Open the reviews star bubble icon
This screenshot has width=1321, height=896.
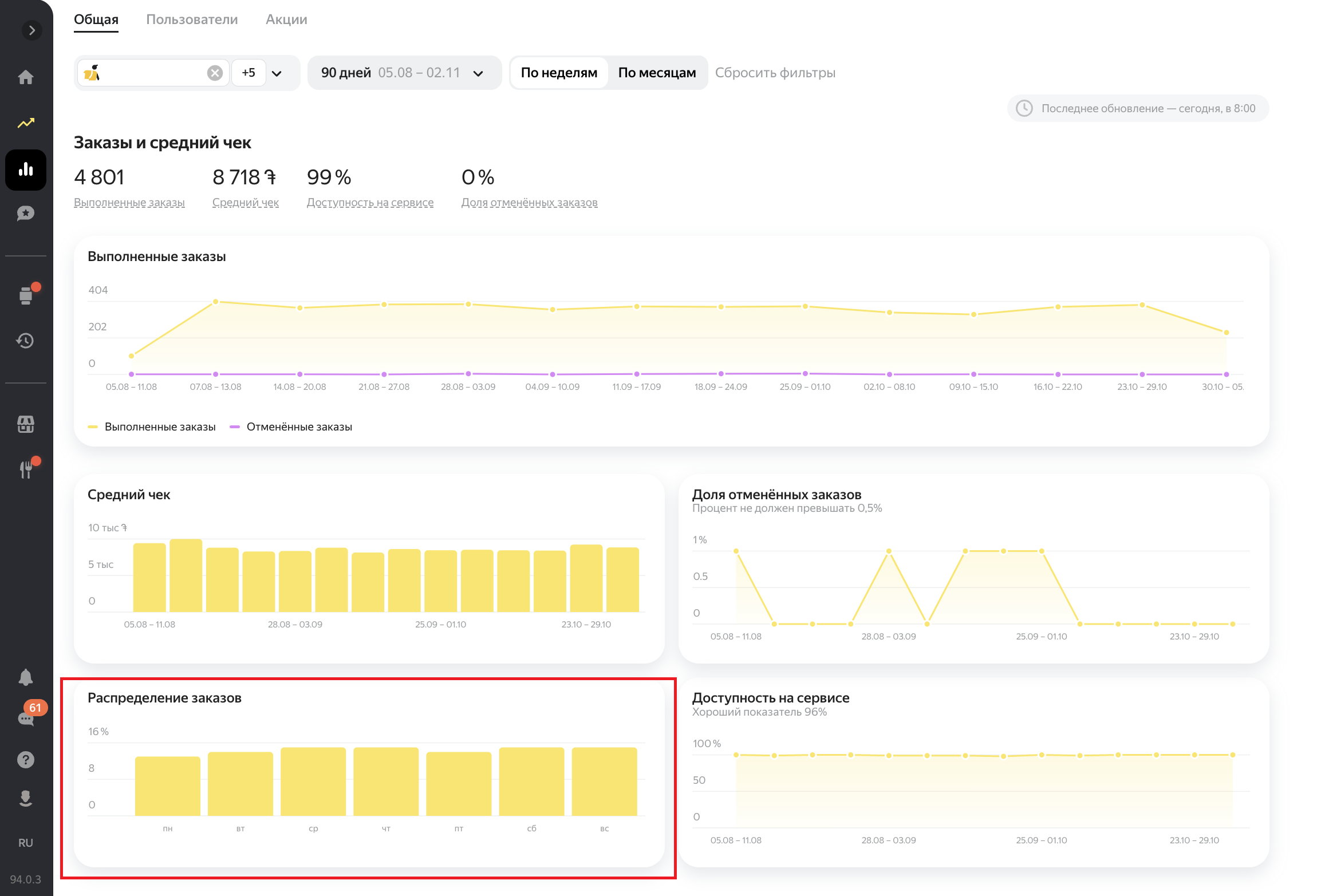point(26,214)
